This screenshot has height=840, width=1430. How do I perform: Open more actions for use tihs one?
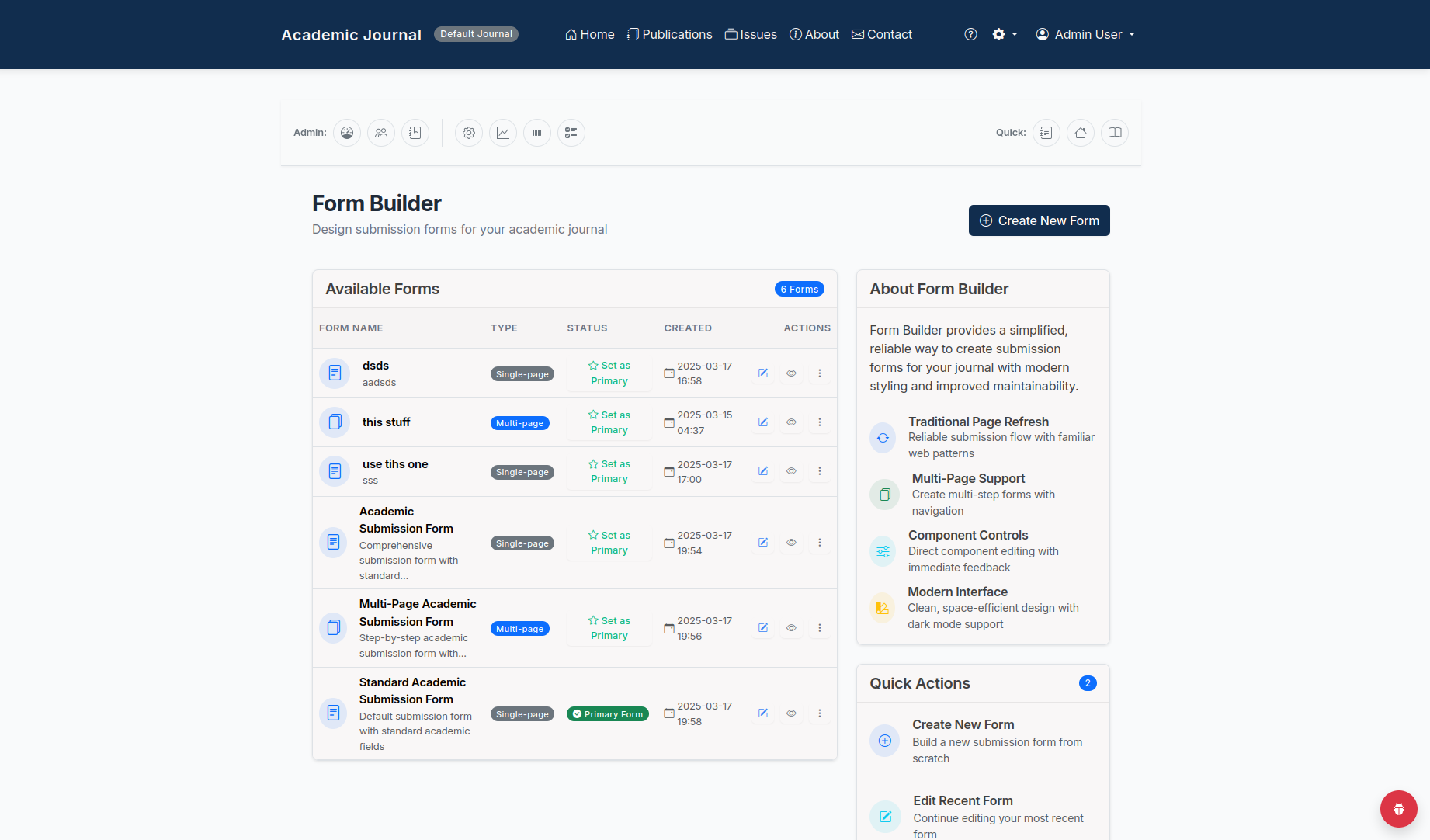[x=819, y=471]
